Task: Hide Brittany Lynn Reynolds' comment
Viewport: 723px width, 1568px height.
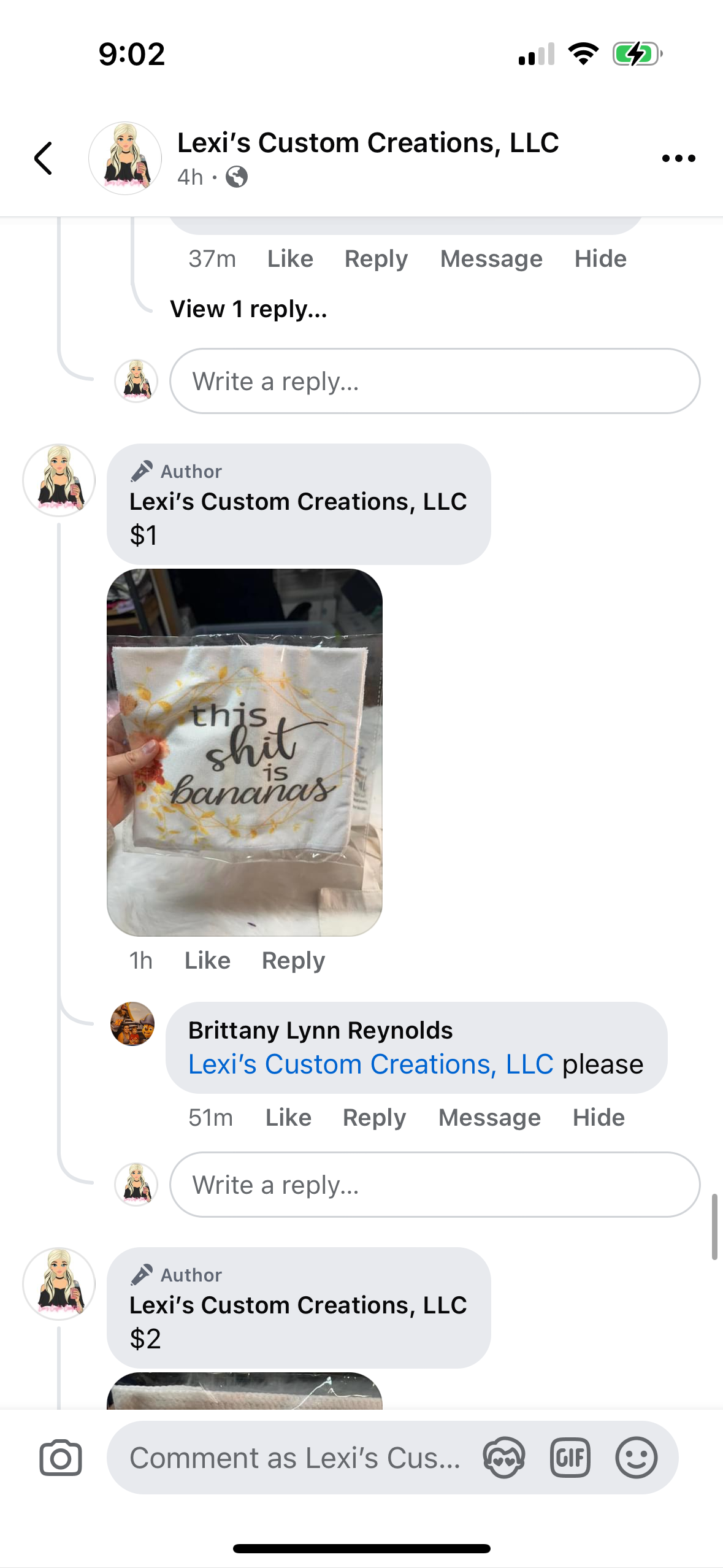Action: 599,1117
